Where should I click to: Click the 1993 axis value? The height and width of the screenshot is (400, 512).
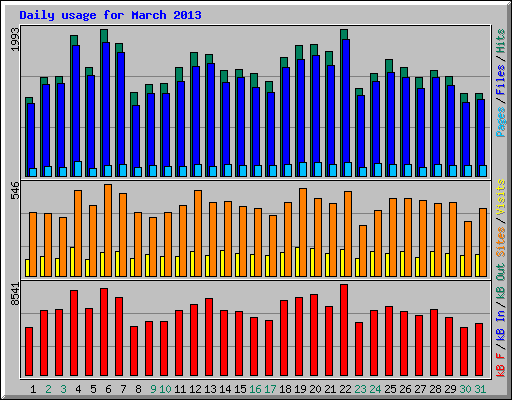(16, 39)
